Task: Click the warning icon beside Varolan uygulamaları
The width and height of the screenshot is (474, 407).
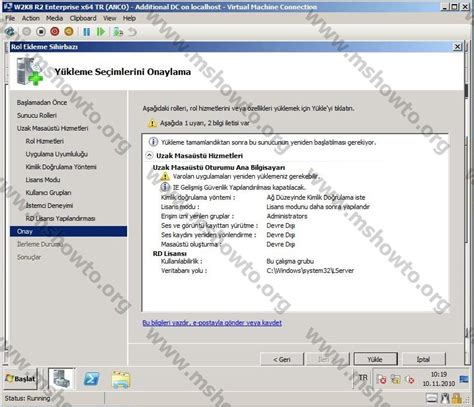Action: (165, 176)
